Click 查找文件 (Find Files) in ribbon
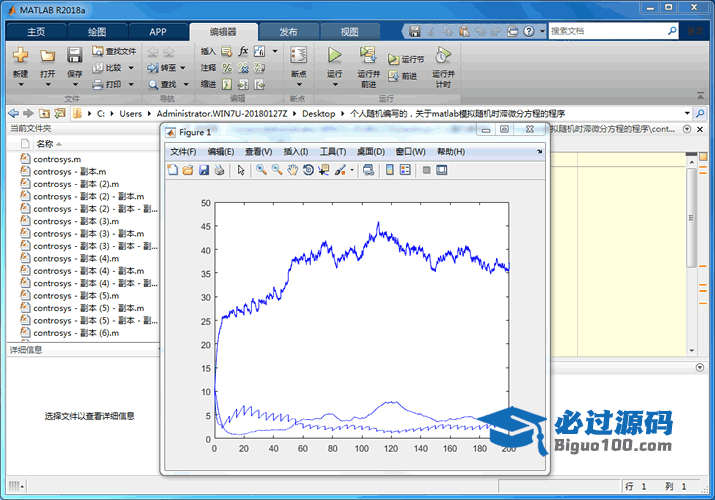This screenshot has width=715, height=500. (x=114, y=51)
